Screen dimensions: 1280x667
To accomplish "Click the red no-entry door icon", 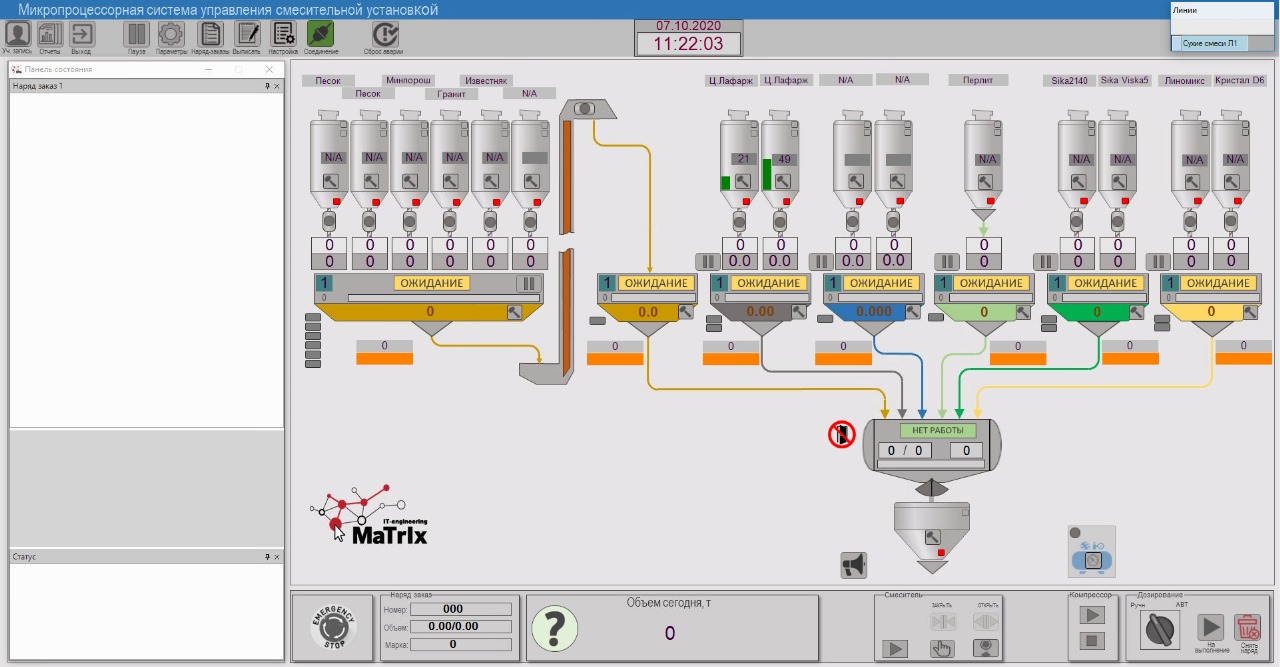I will pos(841,434).
